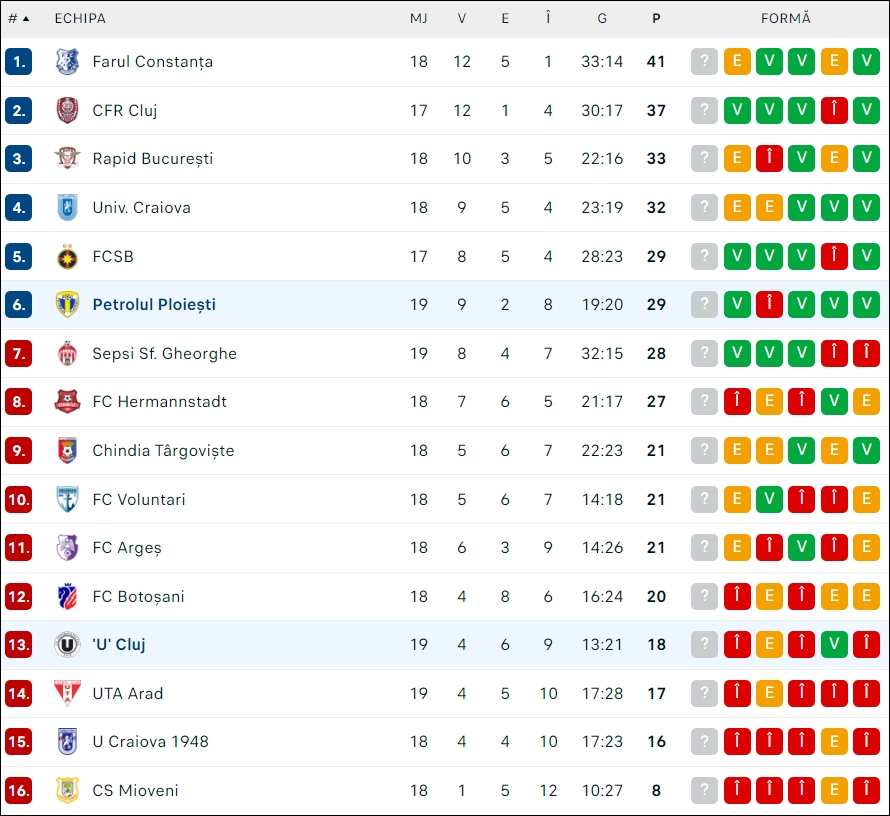This screenshot has height=816, width=890.
Task: Click CFR Cluj's red Î loss badge
Action: [x=834, y=110]
